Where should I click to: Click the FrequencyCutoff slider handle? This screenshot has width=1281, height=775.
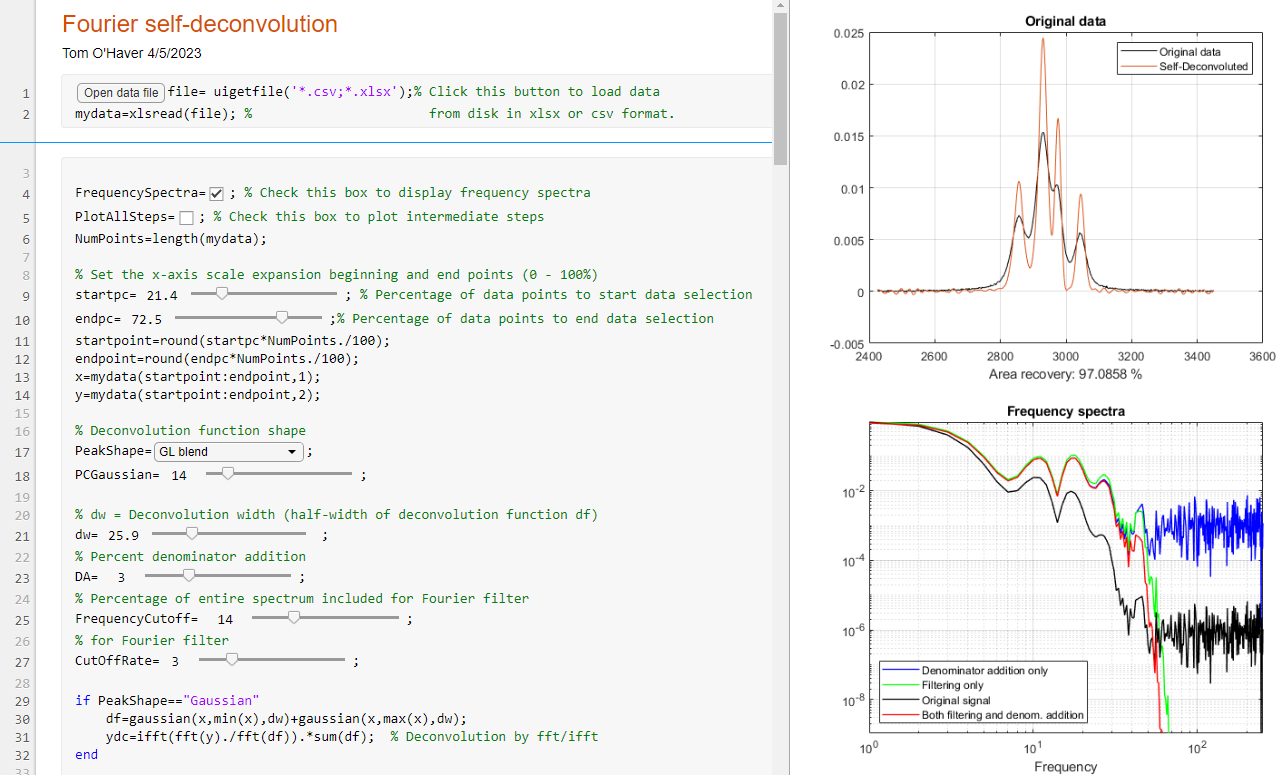click(293, 618)
